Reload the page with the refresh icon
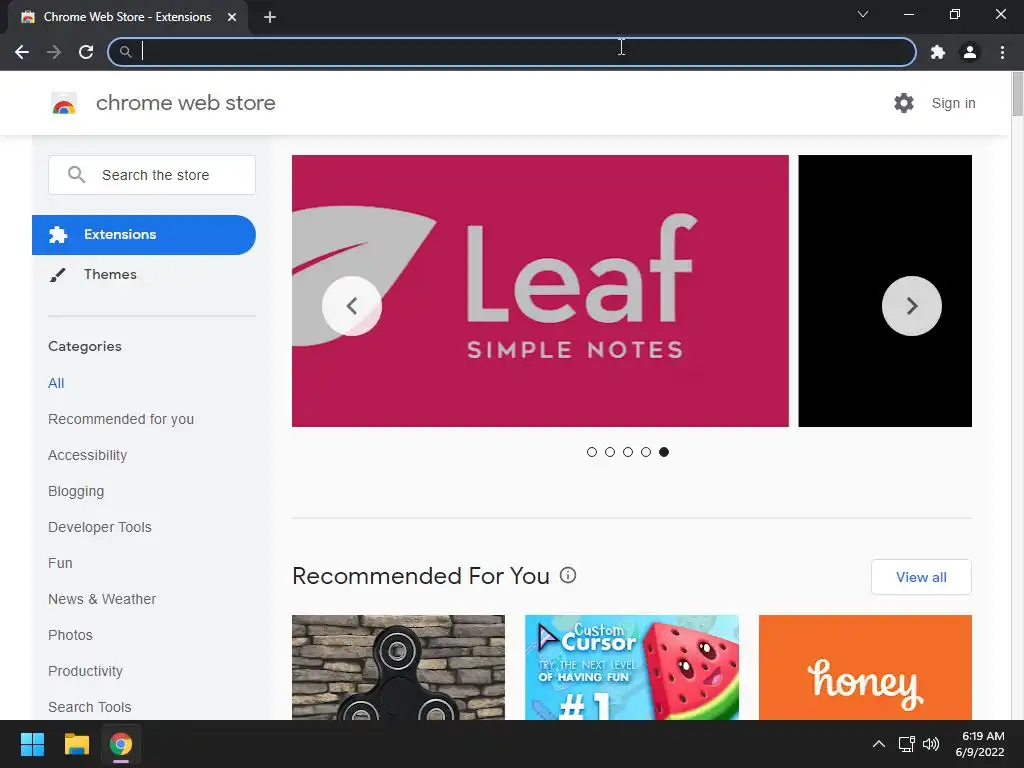Viewport: 1024px width, 768px height. [86, 52]
